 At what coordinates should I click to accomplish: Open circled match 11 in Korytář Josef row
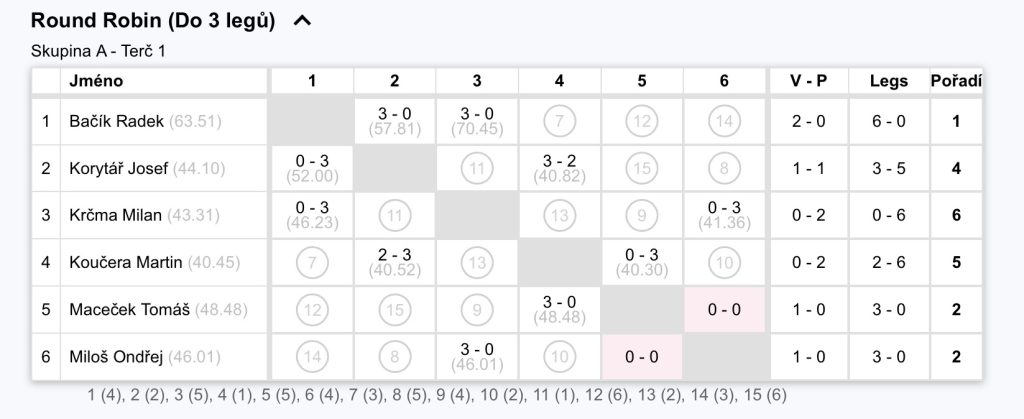pos(477,168)
